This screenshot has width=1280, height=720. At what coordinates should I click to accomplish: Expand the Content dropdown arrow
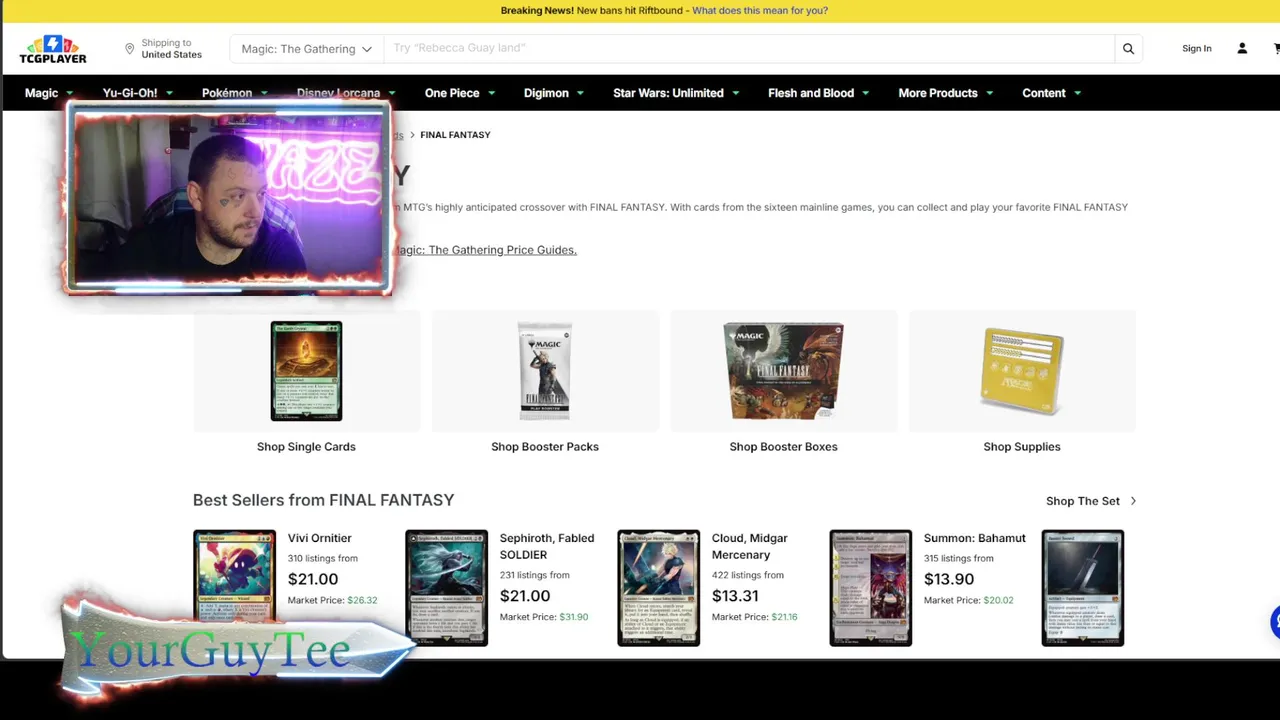1077,93
